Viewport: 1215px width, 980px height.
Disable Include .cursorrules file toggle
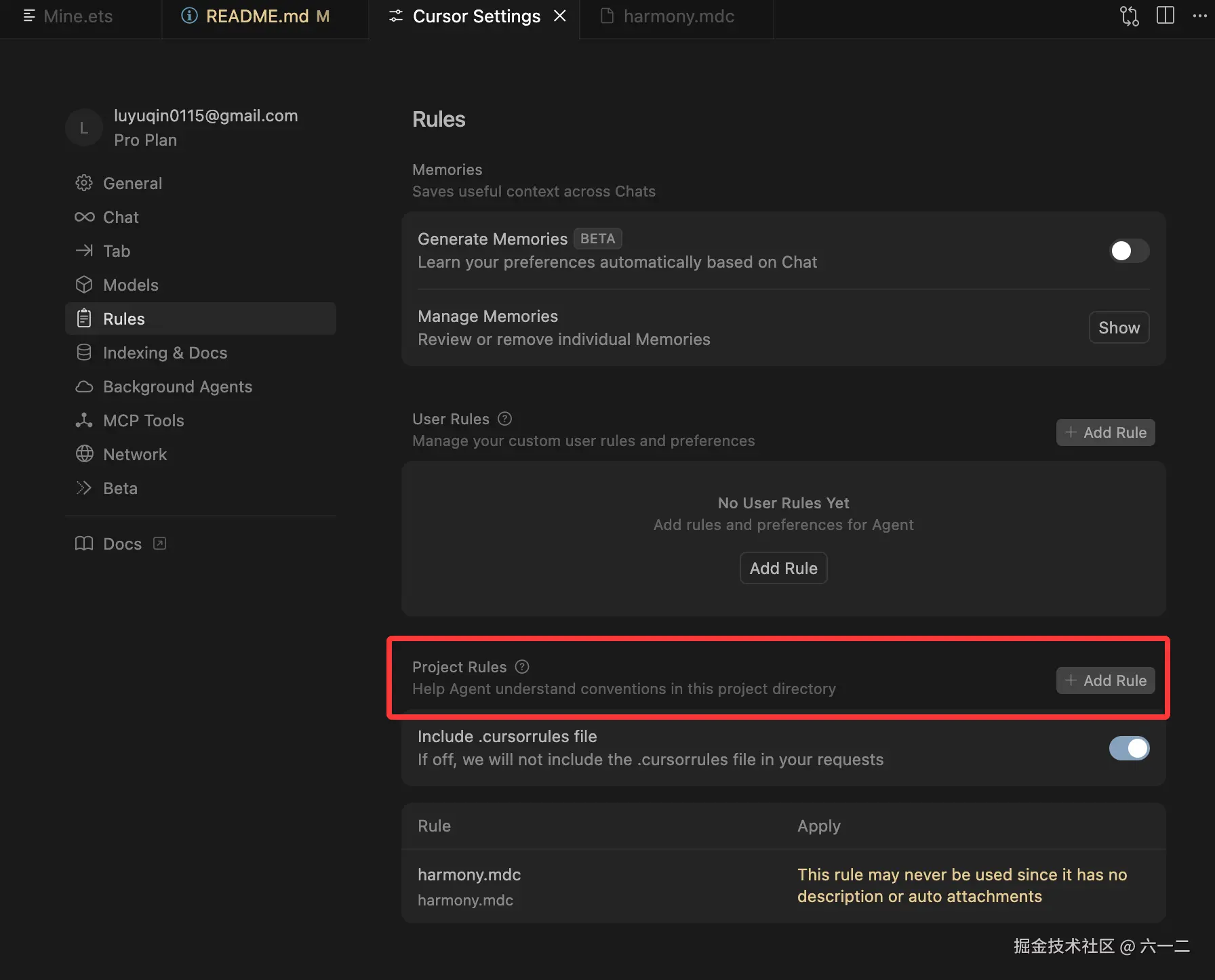coord(1129,748)
